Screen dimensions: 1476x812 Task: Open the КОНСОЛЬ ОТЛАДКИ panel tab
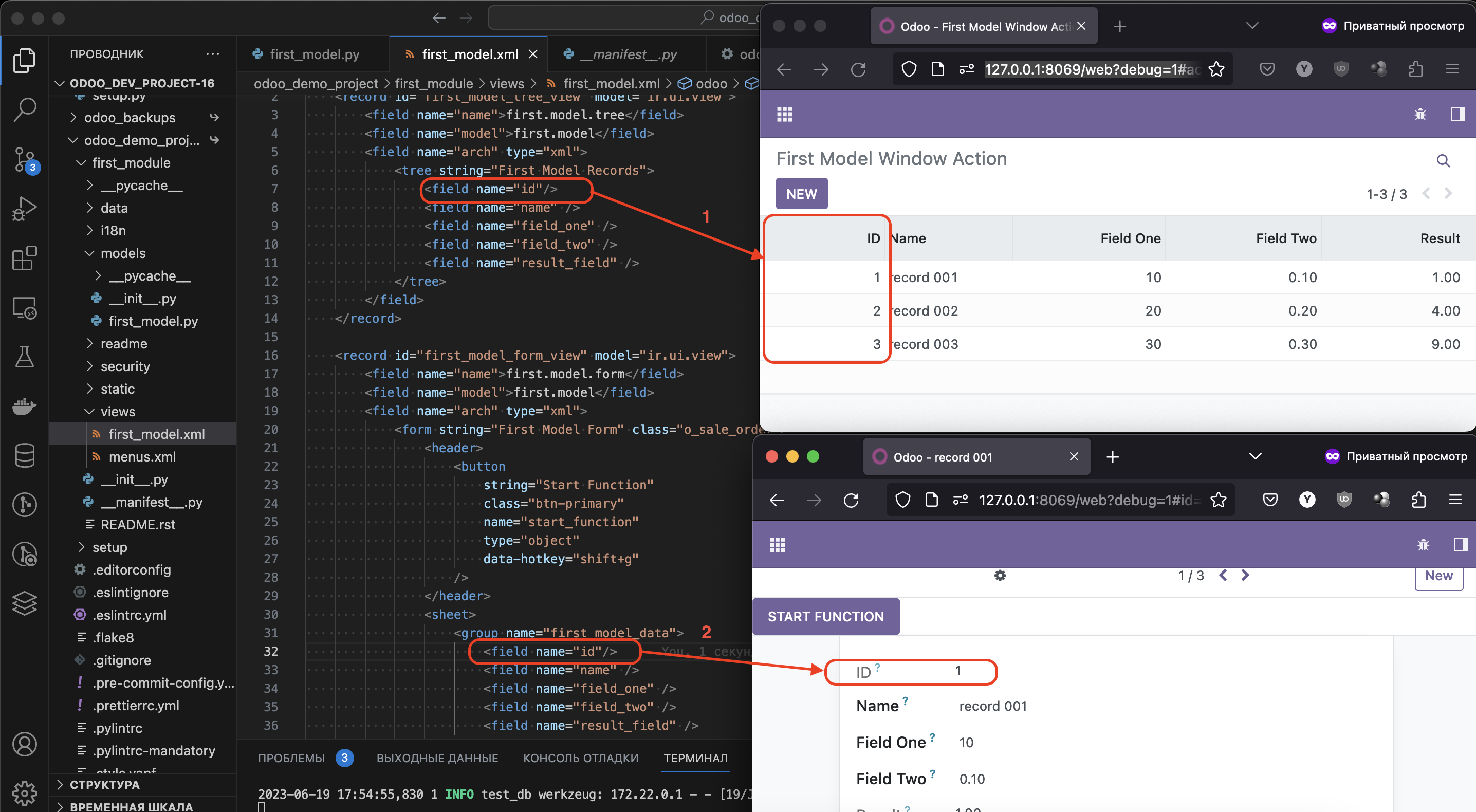580,758
